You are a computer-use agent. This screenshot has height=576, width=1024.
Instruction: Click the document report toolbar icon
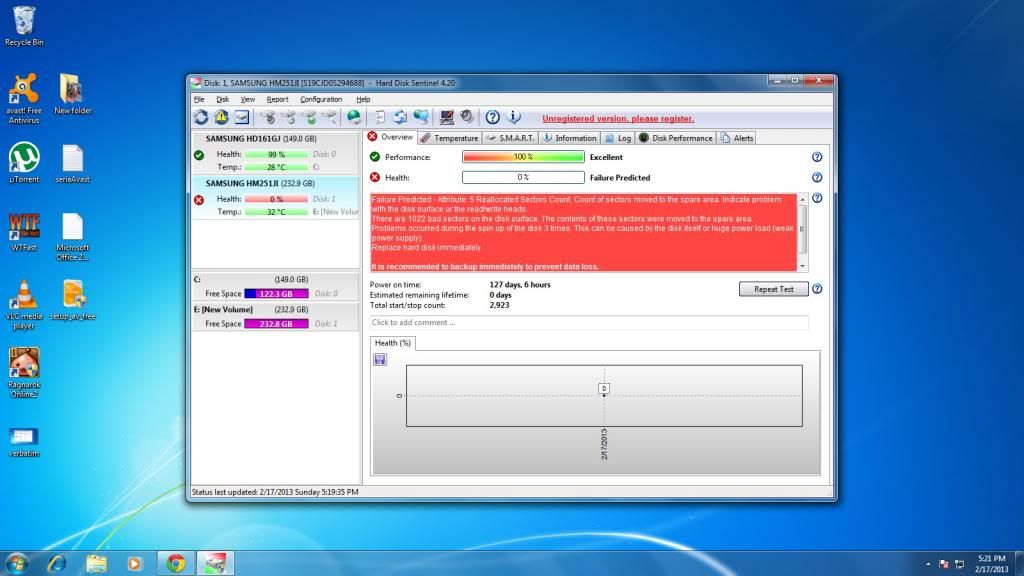coord(379,117)
